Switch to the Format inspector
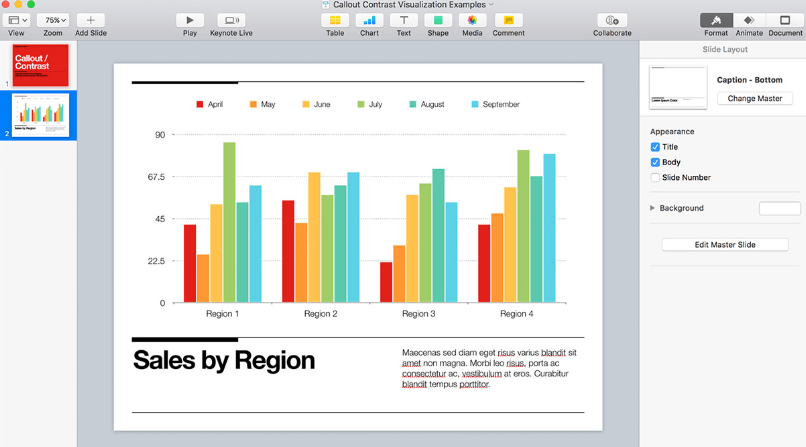 (x=716, y=20)
